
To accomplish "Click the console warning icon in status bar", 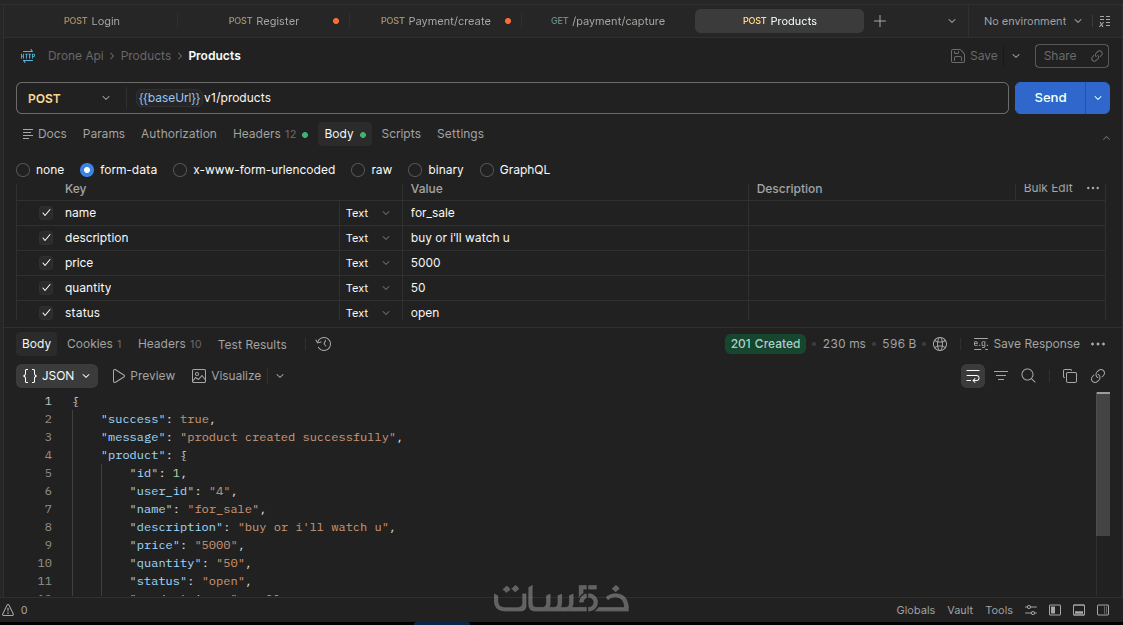I will pyautogui.click(x=9, y=610).
